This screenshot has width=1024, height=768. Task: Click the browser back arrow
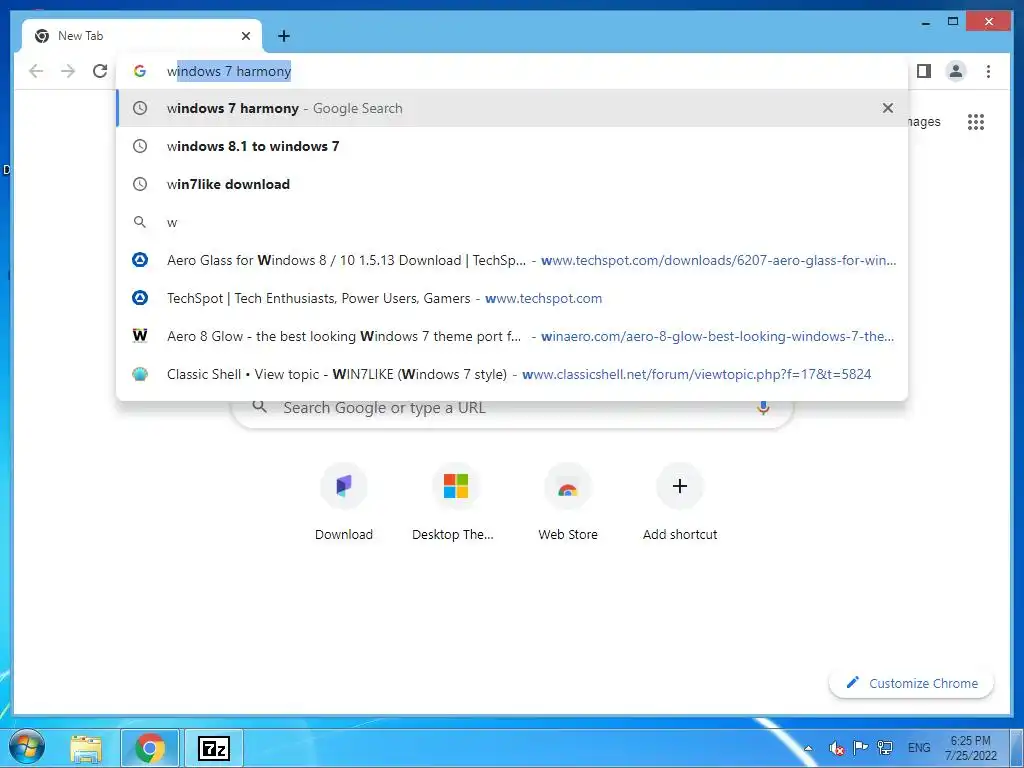click(36, 71)
